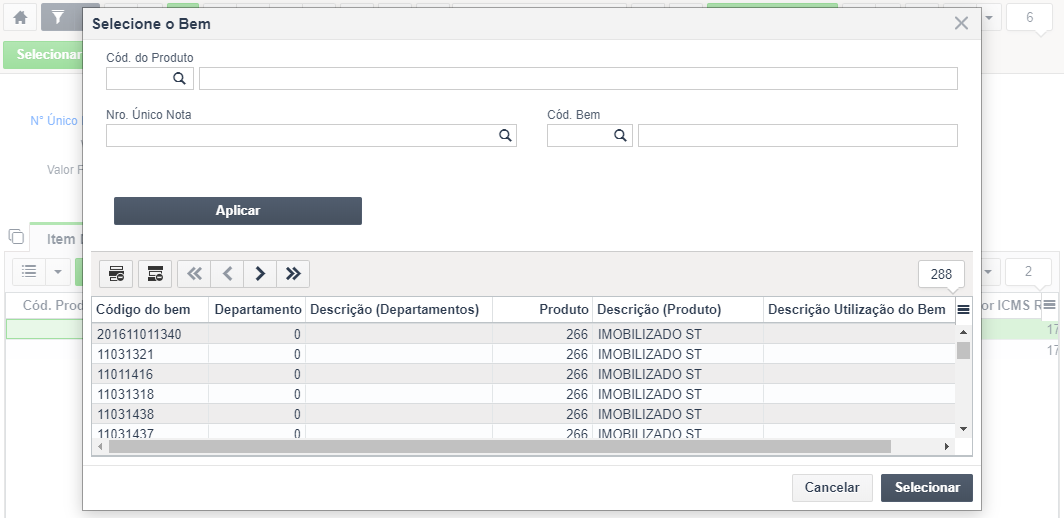Go to next page of results
The height and width of the screenshot is (518, 1064).
pos(260,274)
